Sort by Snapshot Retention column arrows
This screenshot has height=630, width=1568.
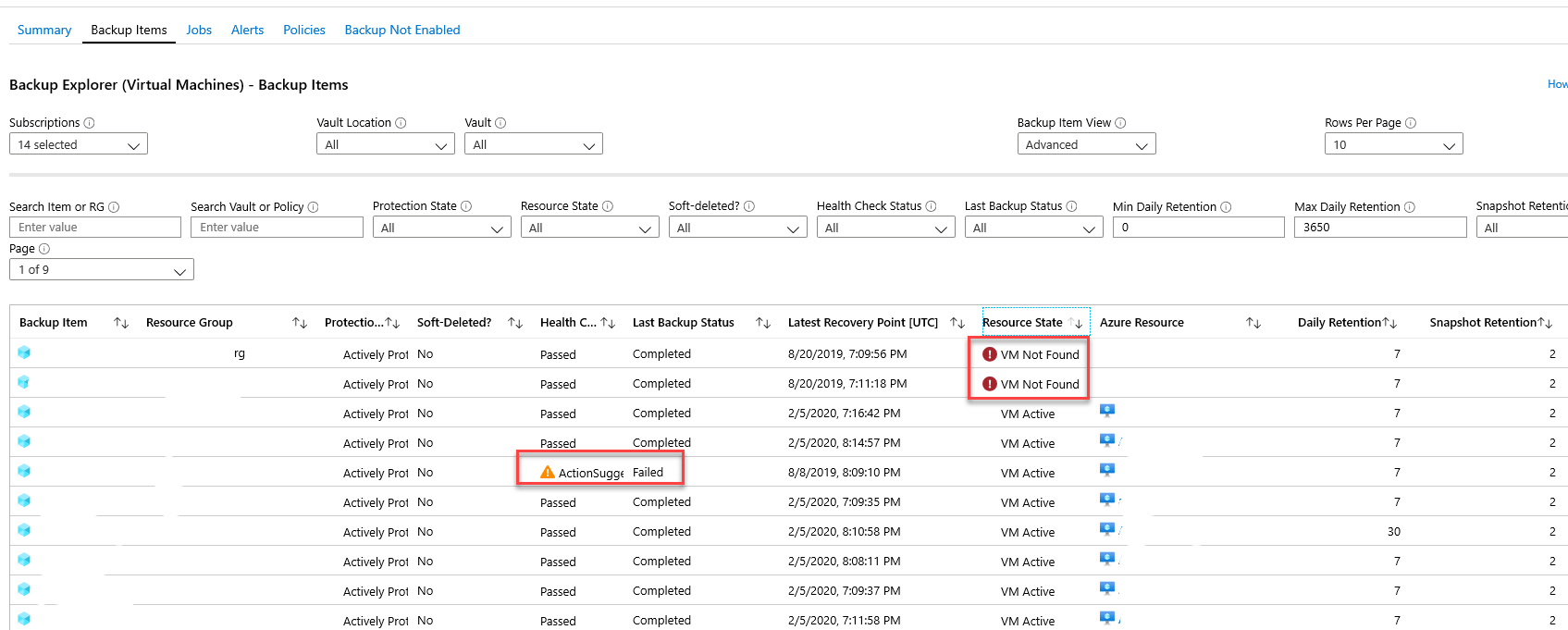click(1545, 323)
